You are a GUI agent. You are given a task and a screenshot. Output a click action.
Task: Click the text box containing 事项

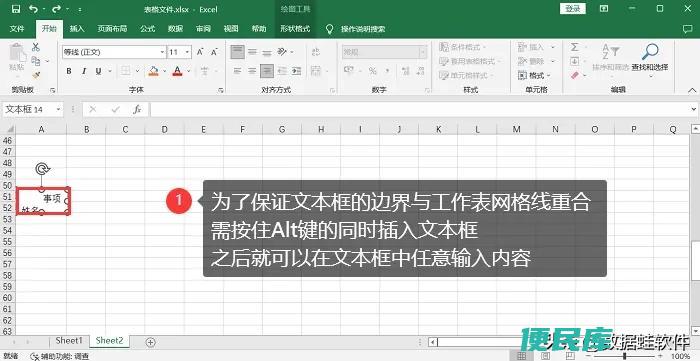pyautogui.click(x=42, y=201)
